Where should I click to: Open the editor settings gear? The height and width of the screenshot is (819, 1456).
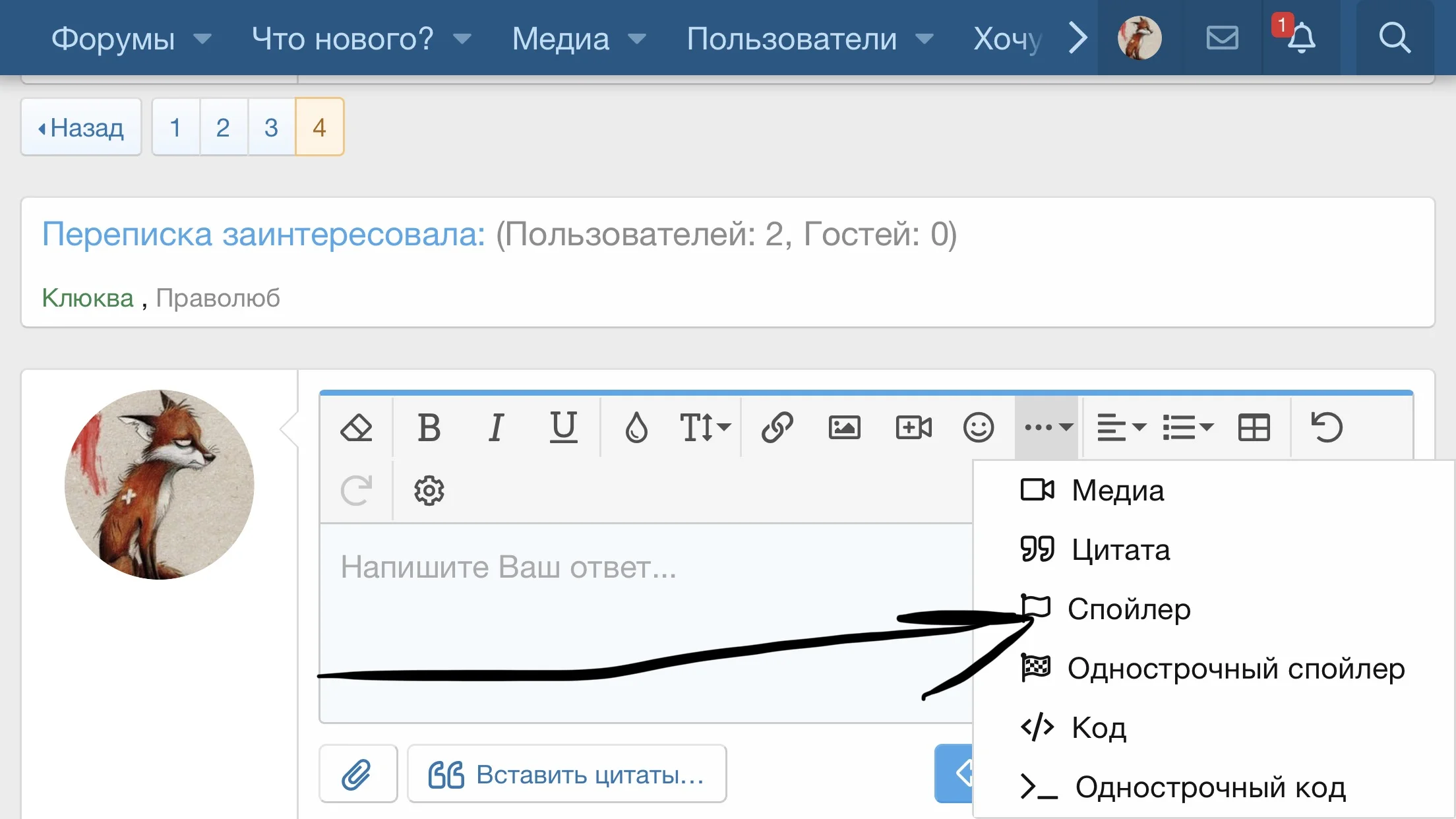(x=429, y=491)
